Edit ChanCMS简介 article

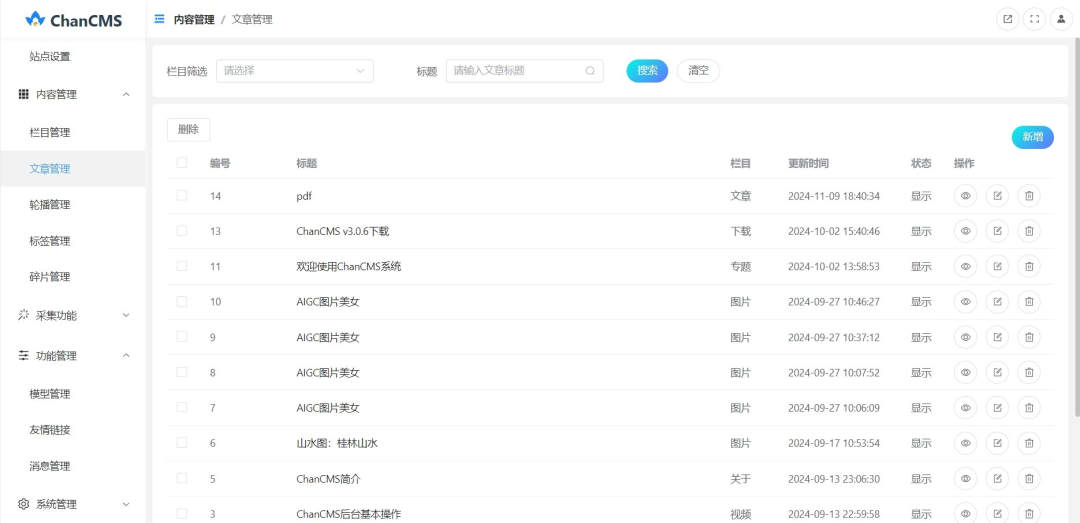[997, 478]
